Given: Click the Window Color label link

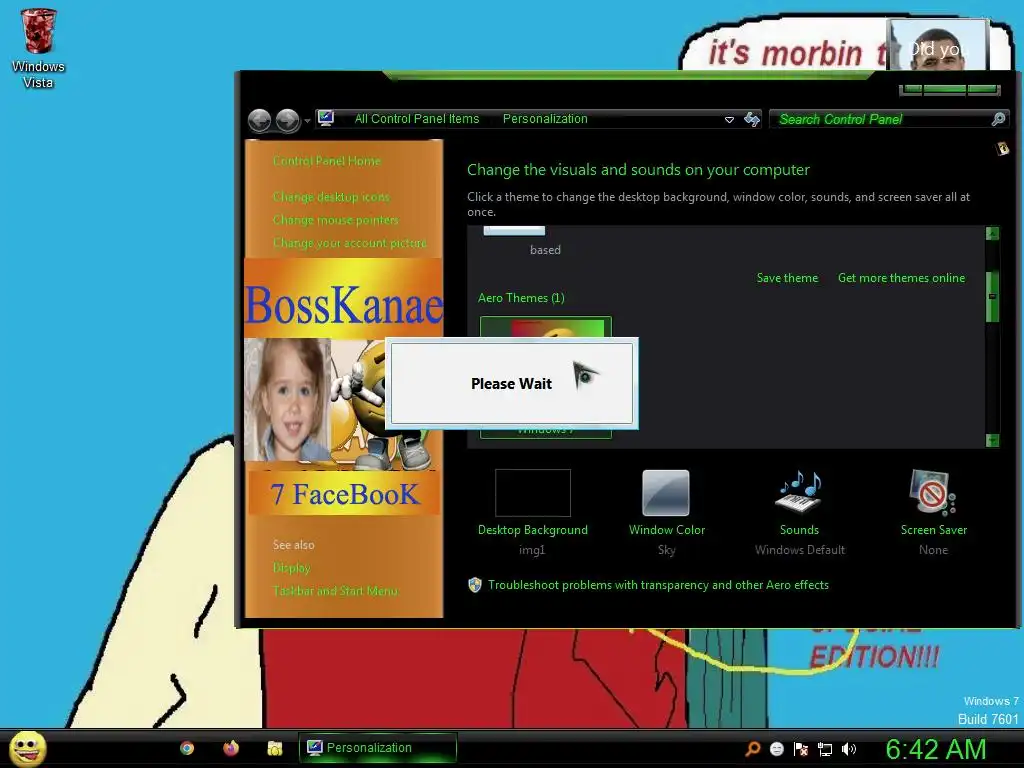Looking at the screenshot, I should (667, 530).
